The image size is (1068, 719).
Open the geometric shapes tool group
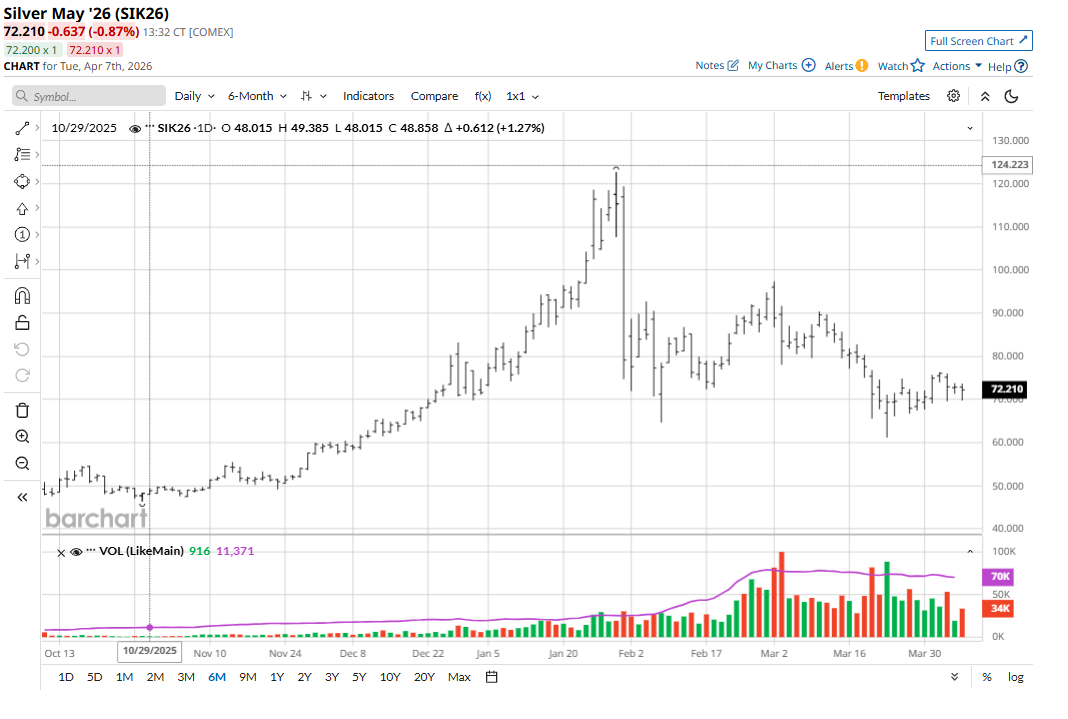22,182
